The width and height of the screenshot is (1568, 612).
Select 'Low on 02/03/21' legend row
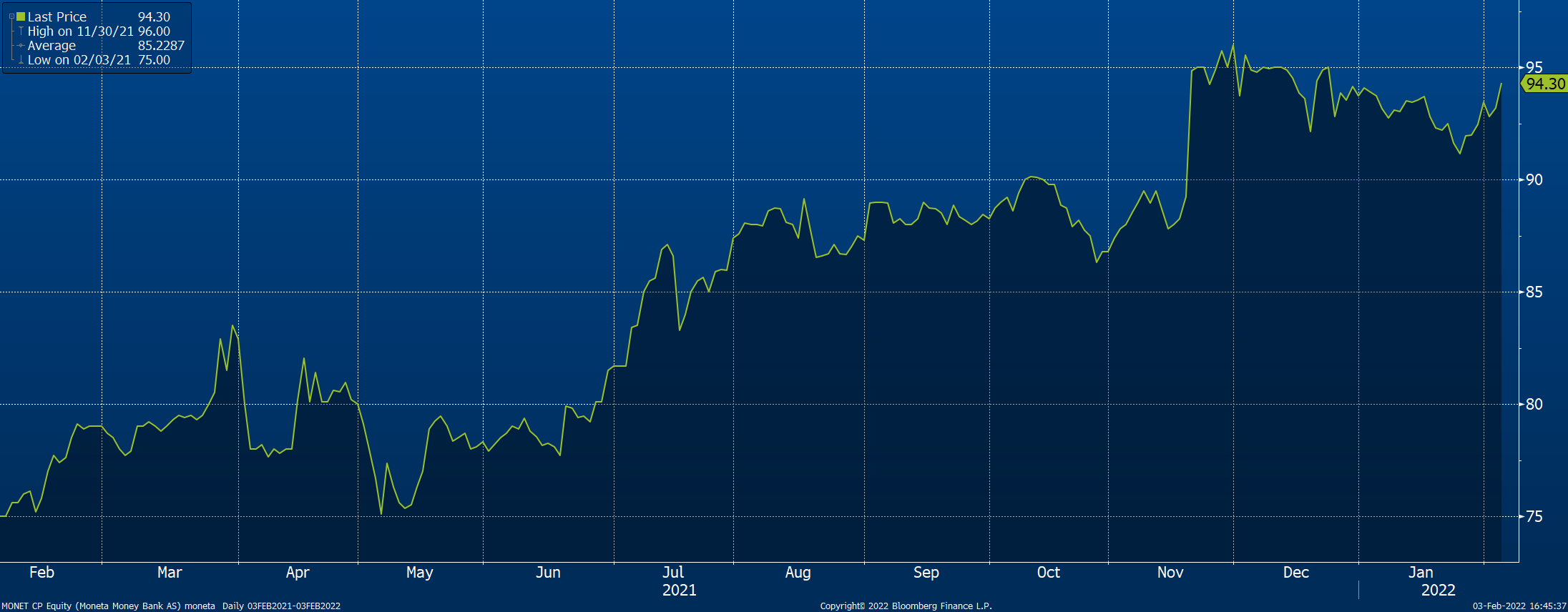[x=79, y=60]
